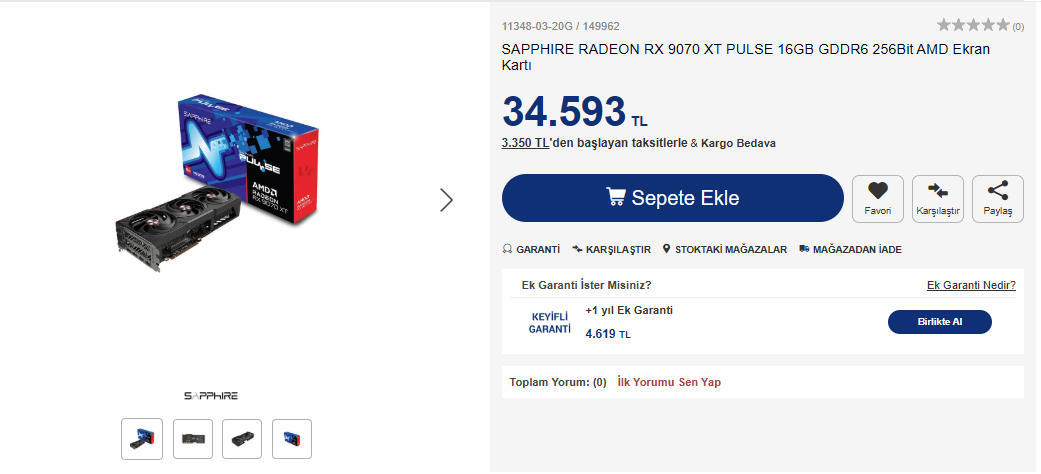This screenshot has width=1041, height=474.
Task: Click the Birlikte Al button
Action: pyautogui.click(x=939, y=322)
